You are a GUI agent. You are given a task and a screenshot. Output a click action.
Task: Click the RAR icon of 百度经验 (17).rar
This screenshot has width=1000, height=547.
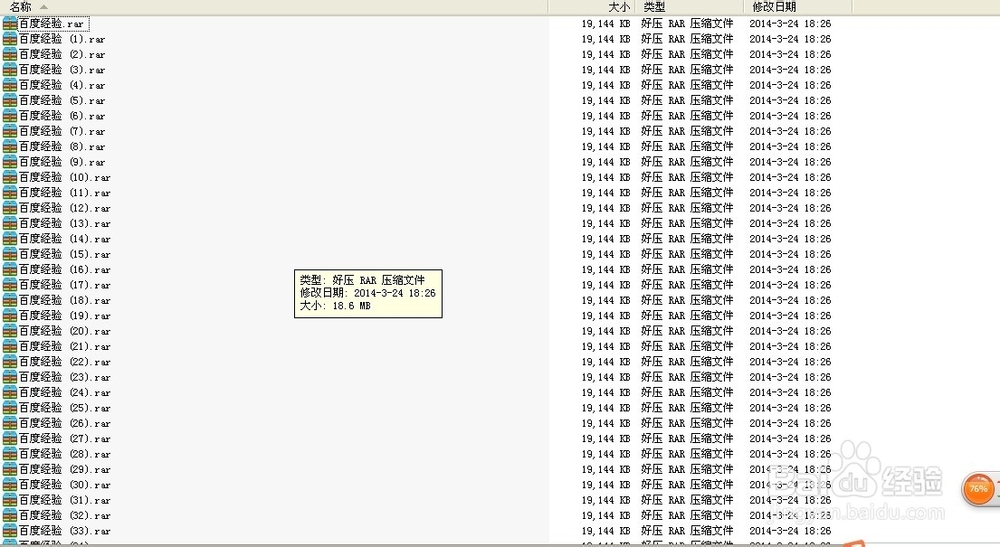point(10,284)
